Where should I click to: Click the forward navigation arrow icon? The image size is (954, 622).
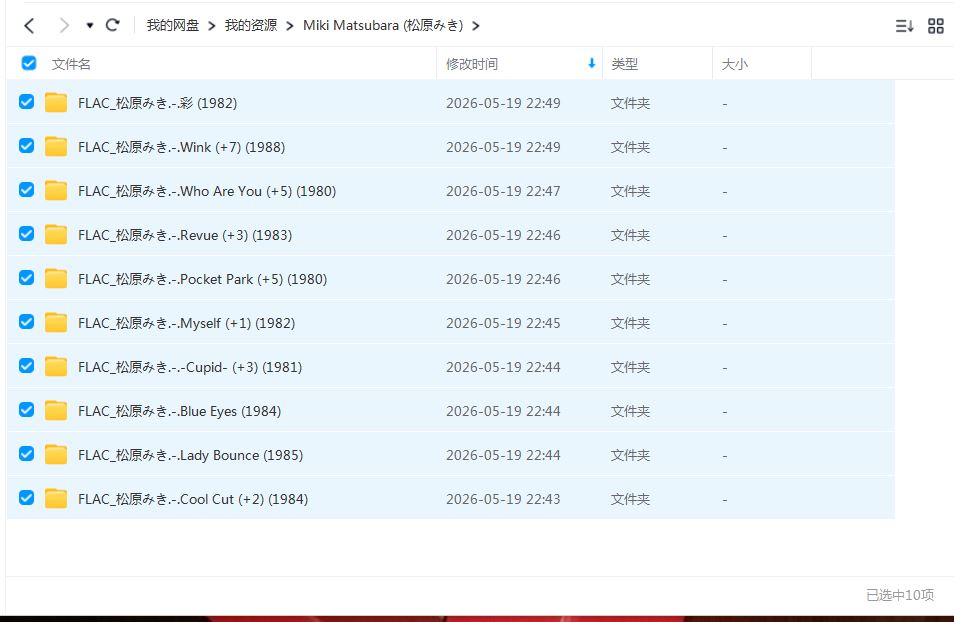pos(64,26)
